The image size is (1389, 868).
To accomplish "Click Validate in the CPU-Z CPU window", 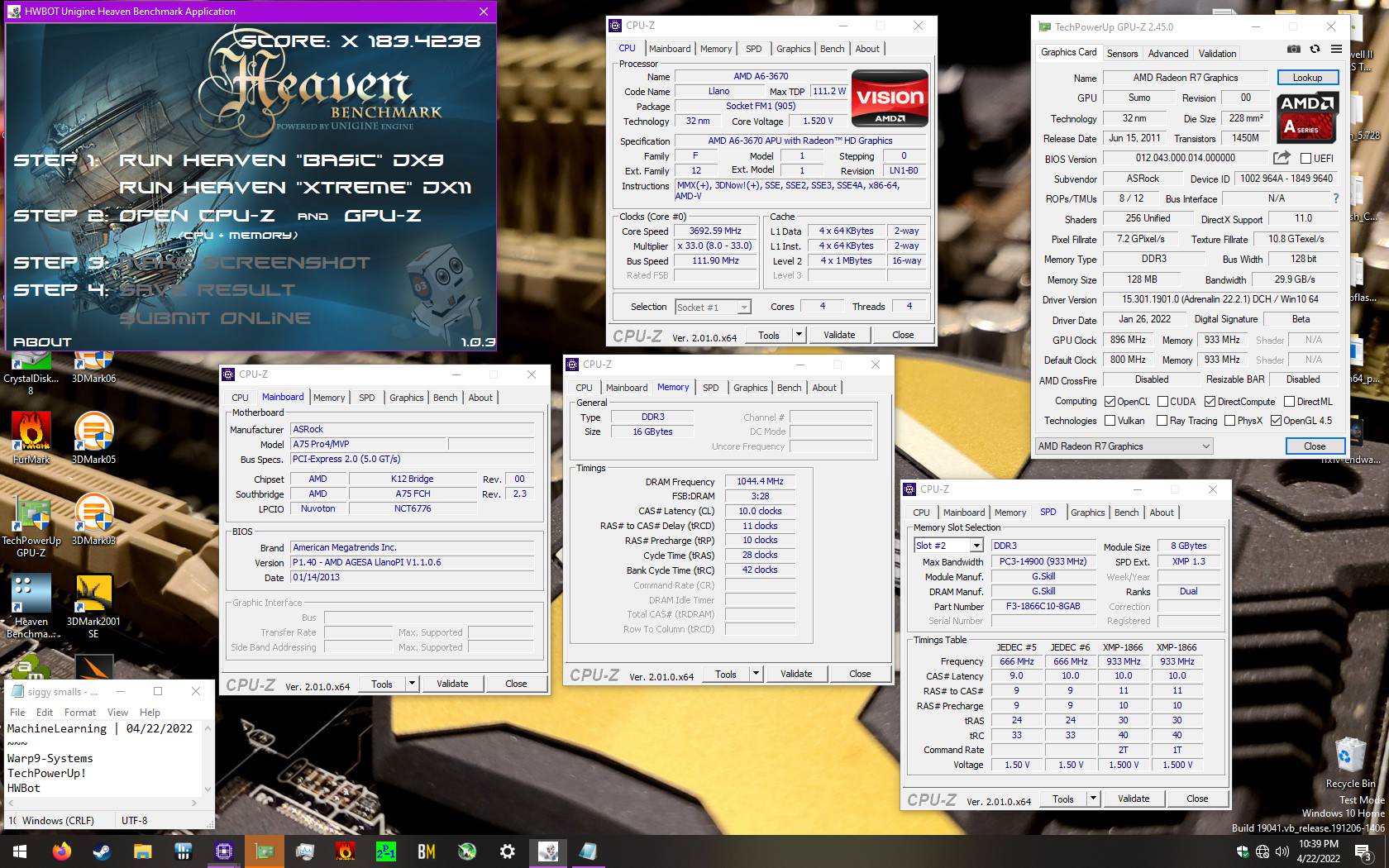I will (x=839, y=335).
